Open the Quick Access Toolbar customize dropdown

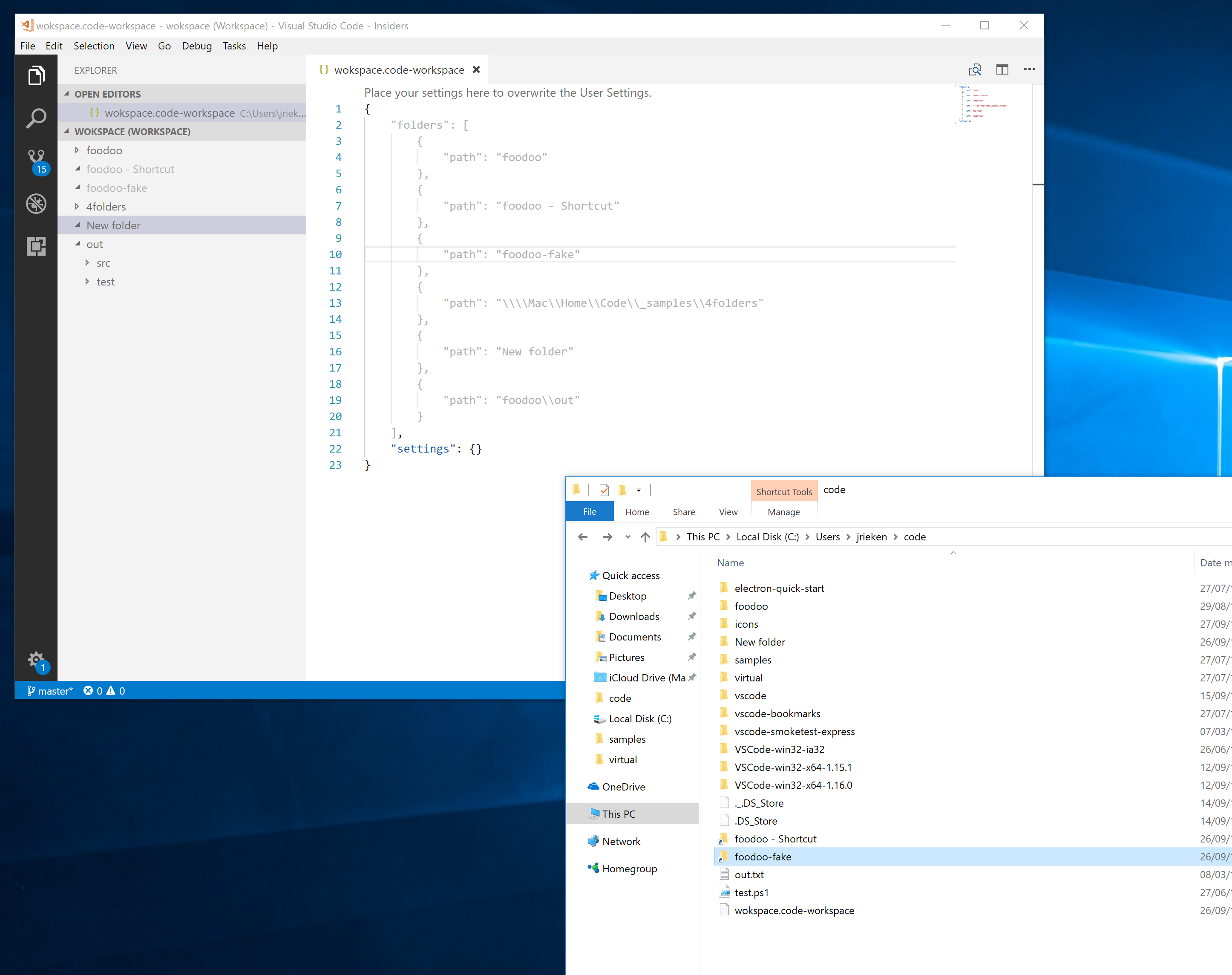coord(639,490)
